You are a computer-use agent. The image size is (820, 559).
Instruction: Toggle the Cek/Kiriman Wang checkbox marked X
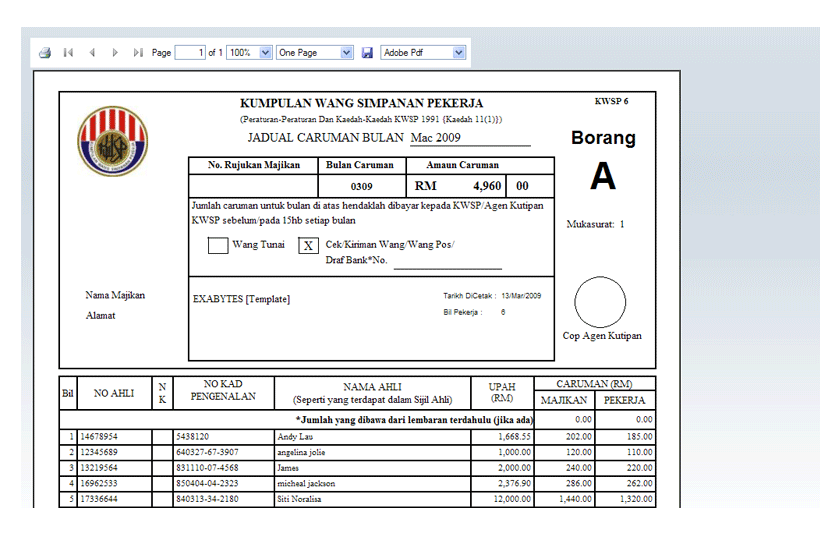(308, 245)
